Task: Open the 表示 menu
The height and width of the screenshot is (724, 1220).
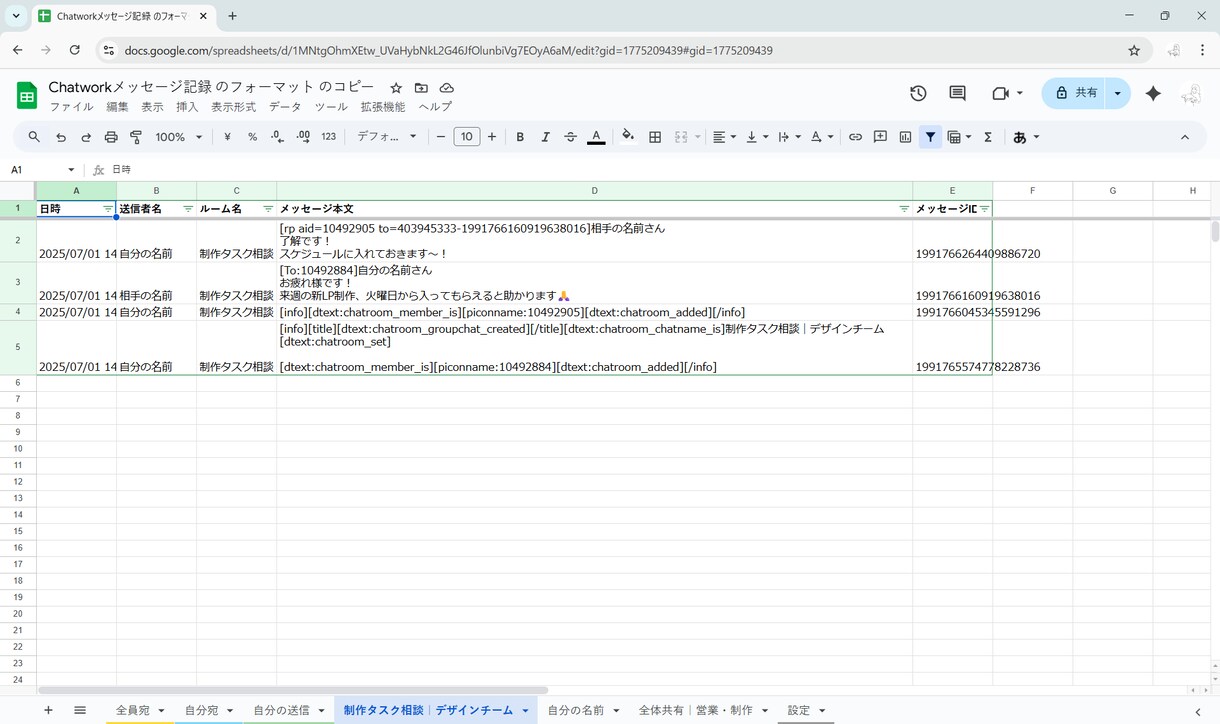Action: coord(152,107)
